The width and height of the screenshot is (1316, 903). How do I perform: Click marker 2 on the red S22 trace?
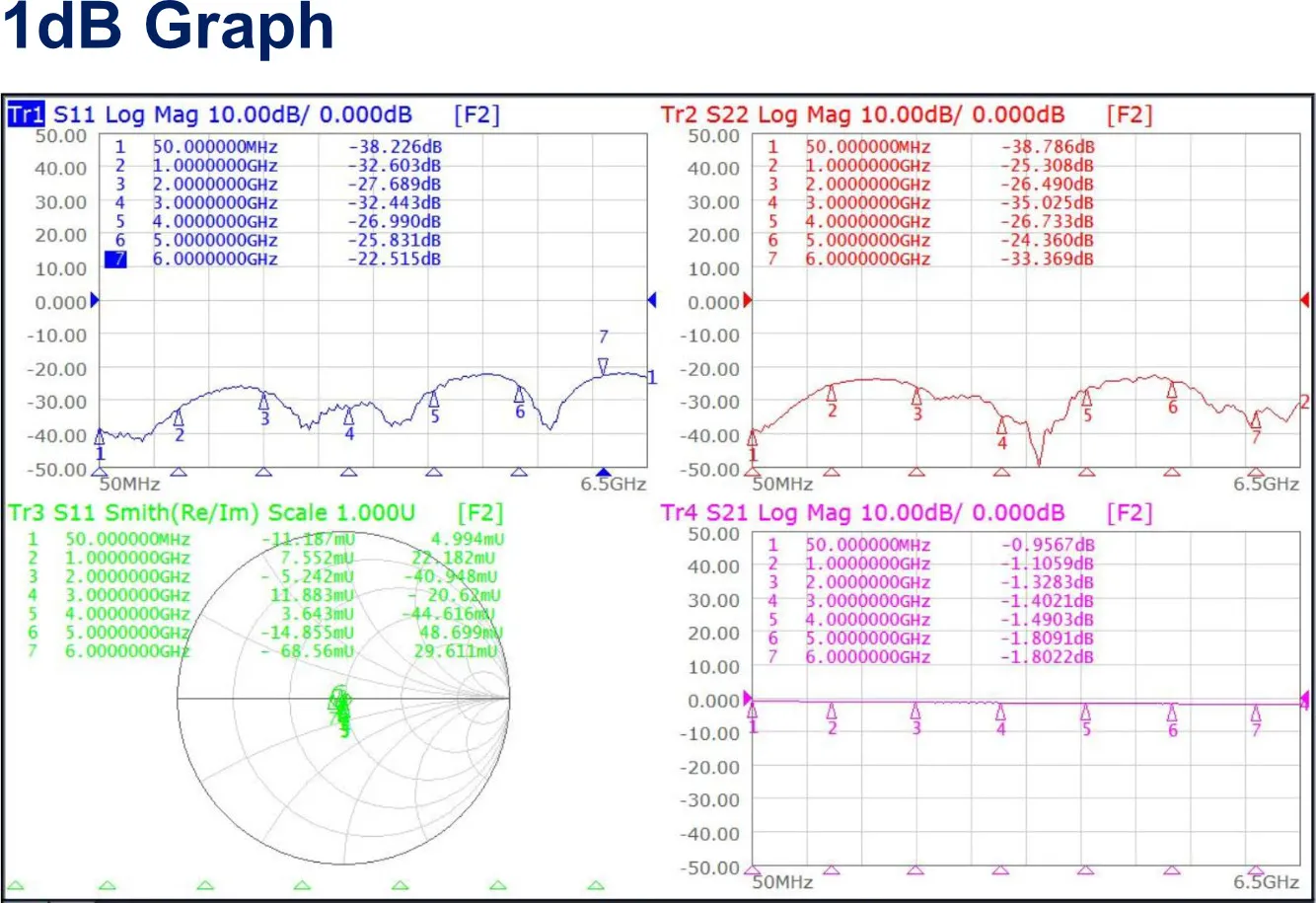point(832,393)
